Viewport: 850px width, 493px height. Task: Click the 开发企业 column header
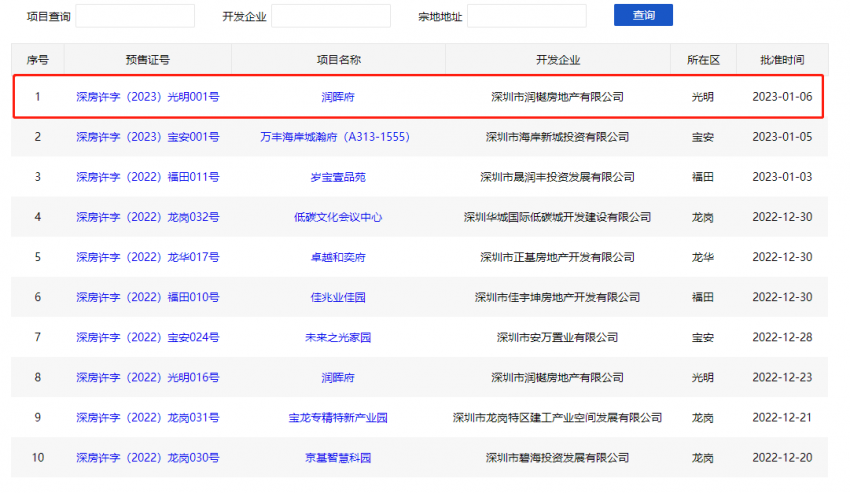(558, 60)
